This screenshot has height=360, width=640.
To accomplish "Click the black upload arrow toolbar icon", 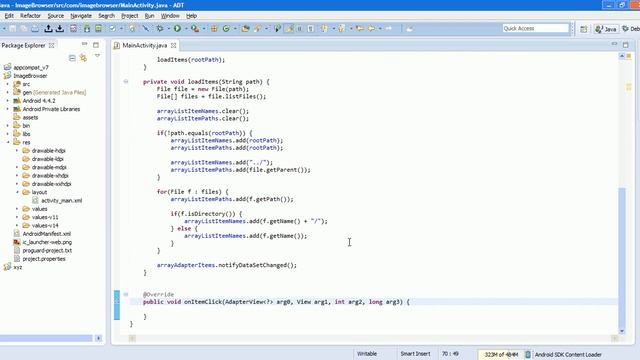I will click(x=48, y=29).
